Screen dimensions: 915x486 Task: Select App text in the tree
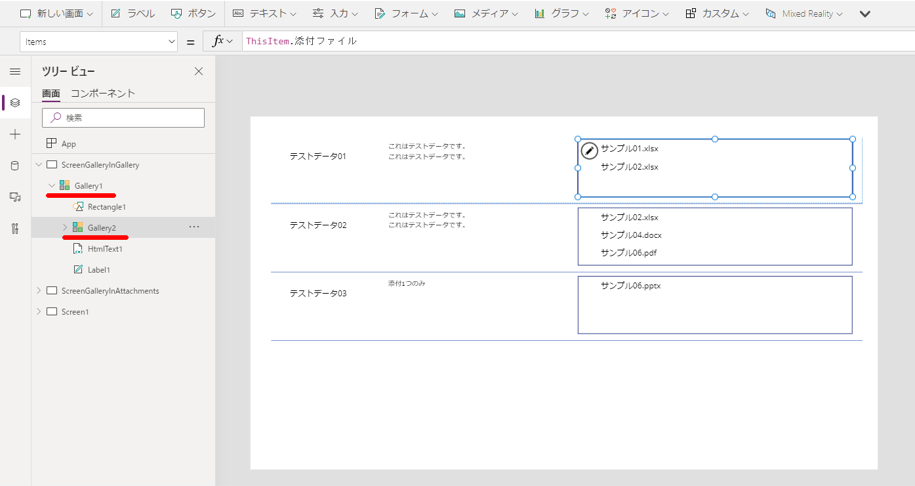coord(69,144)
